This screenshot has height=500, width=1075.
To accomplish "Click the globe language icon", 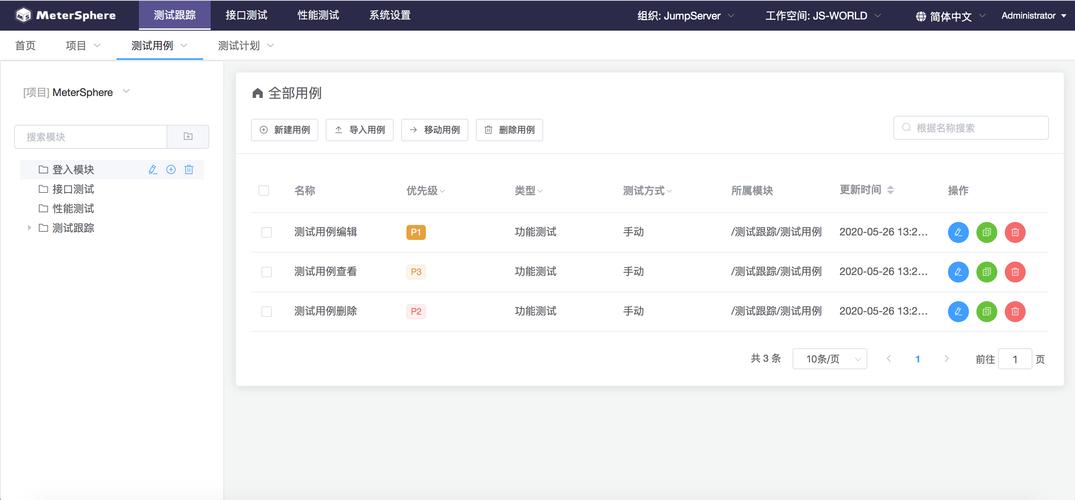I will click(x=921, y=16).
